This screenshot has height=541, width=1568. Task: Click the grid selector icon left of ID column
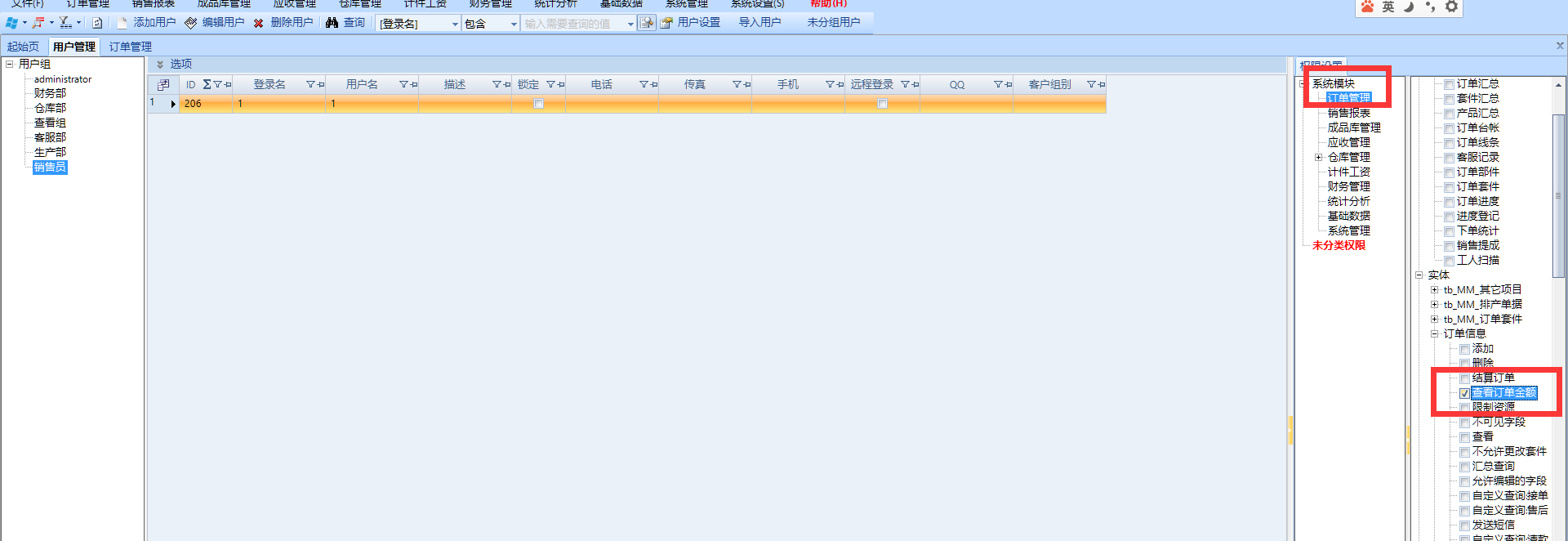click(163, 85)
